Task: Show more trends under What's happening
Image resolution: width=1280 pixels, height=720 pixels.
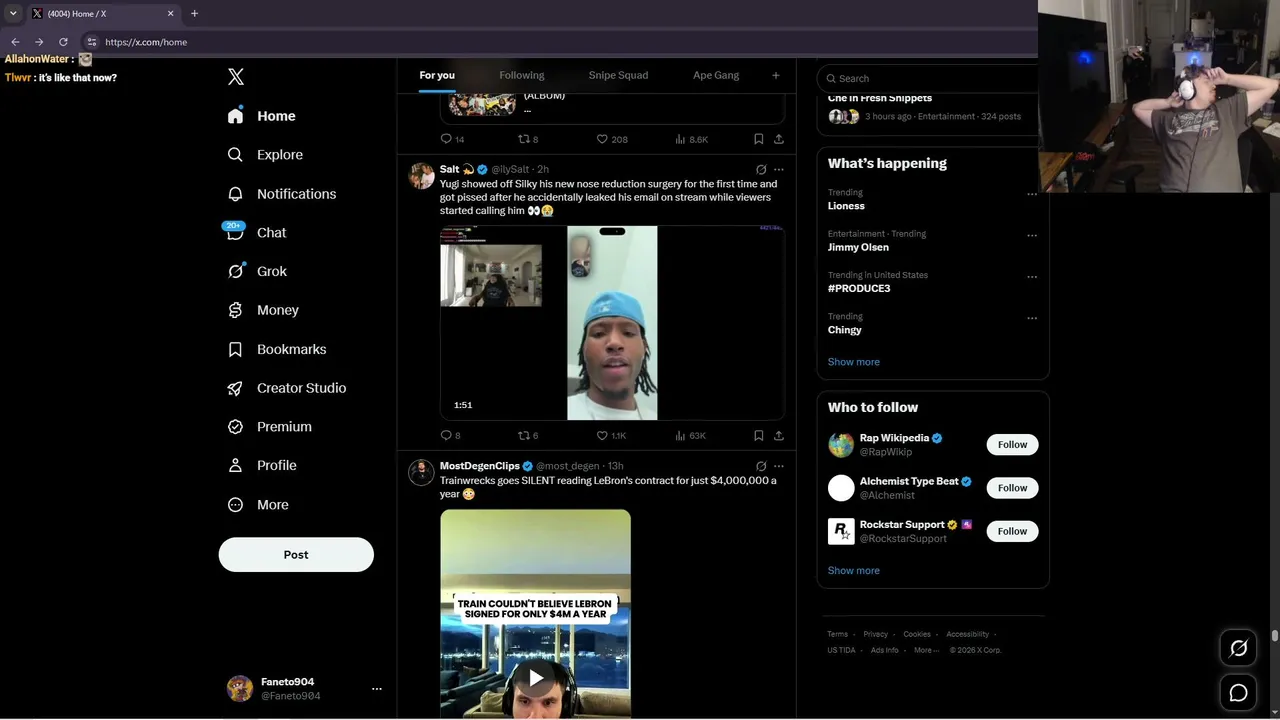Action: (854, 362)
